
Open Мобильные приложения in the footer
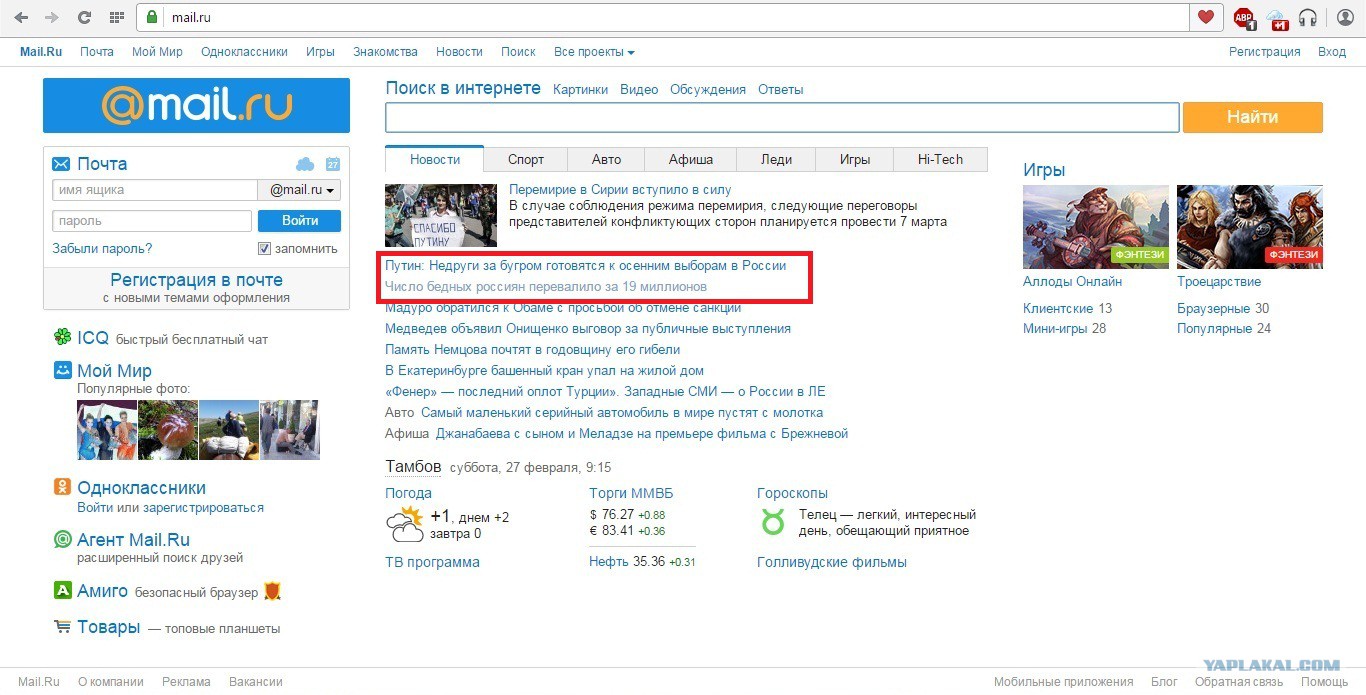(x=1064, y=682)
